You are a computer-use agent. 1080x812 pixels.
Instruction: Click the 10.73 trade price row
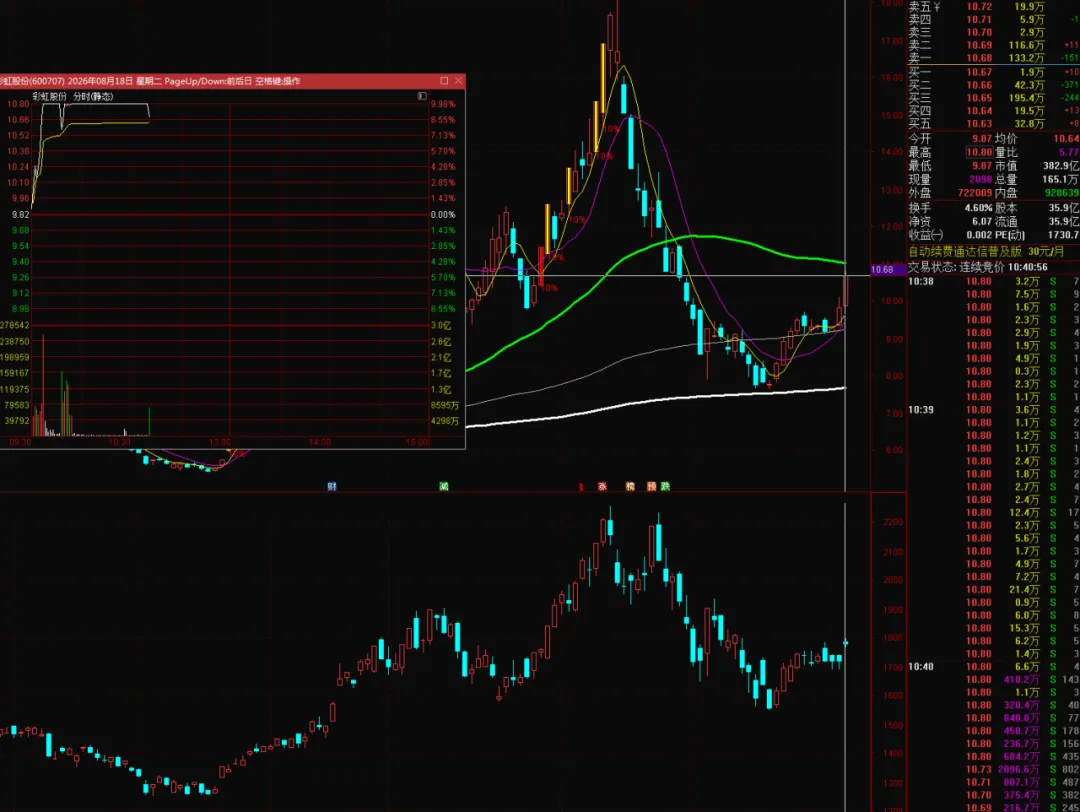[978, 769]
